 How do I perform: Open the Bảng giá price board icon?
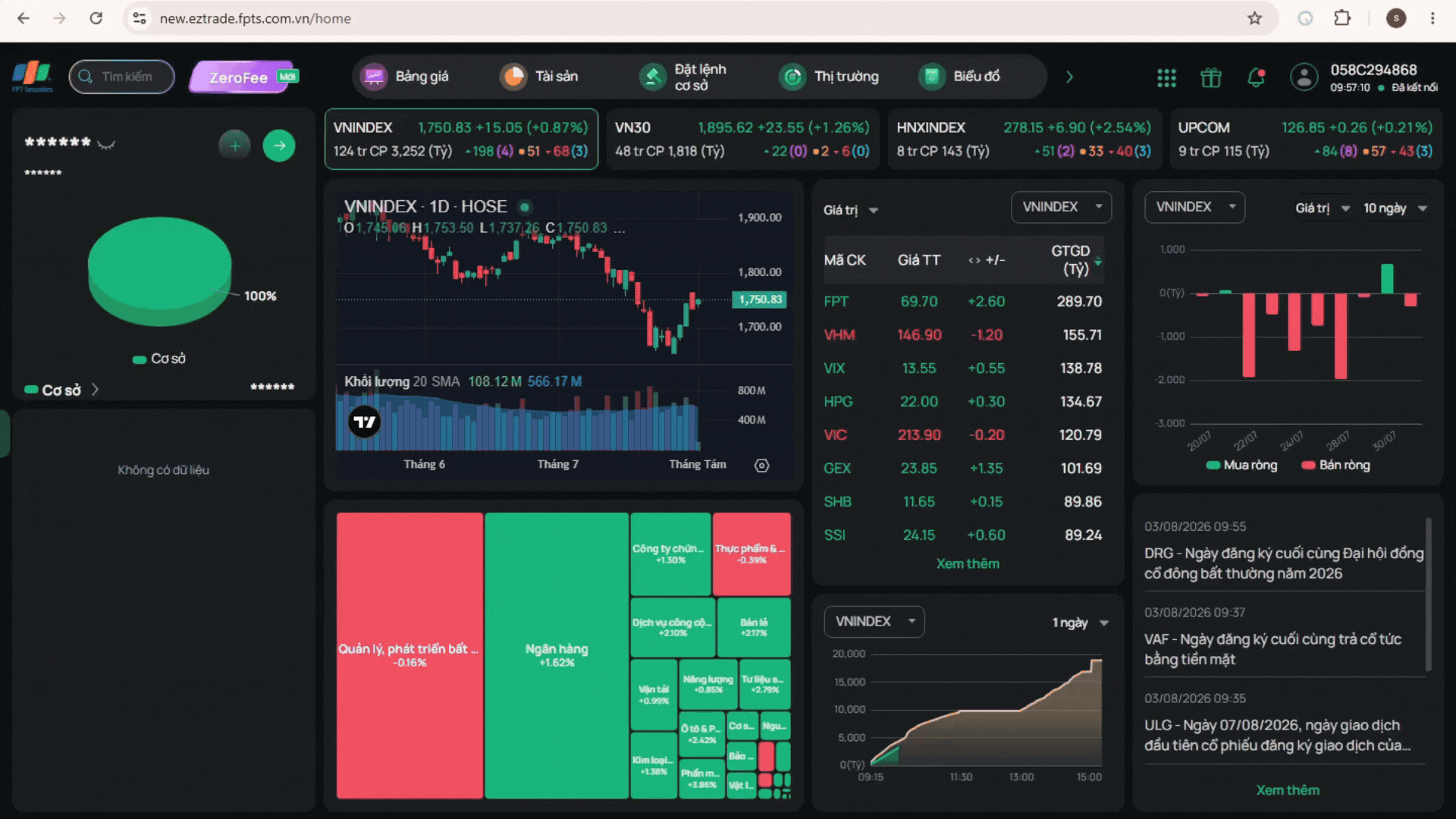pyautogui.click(x=374, y=77)
